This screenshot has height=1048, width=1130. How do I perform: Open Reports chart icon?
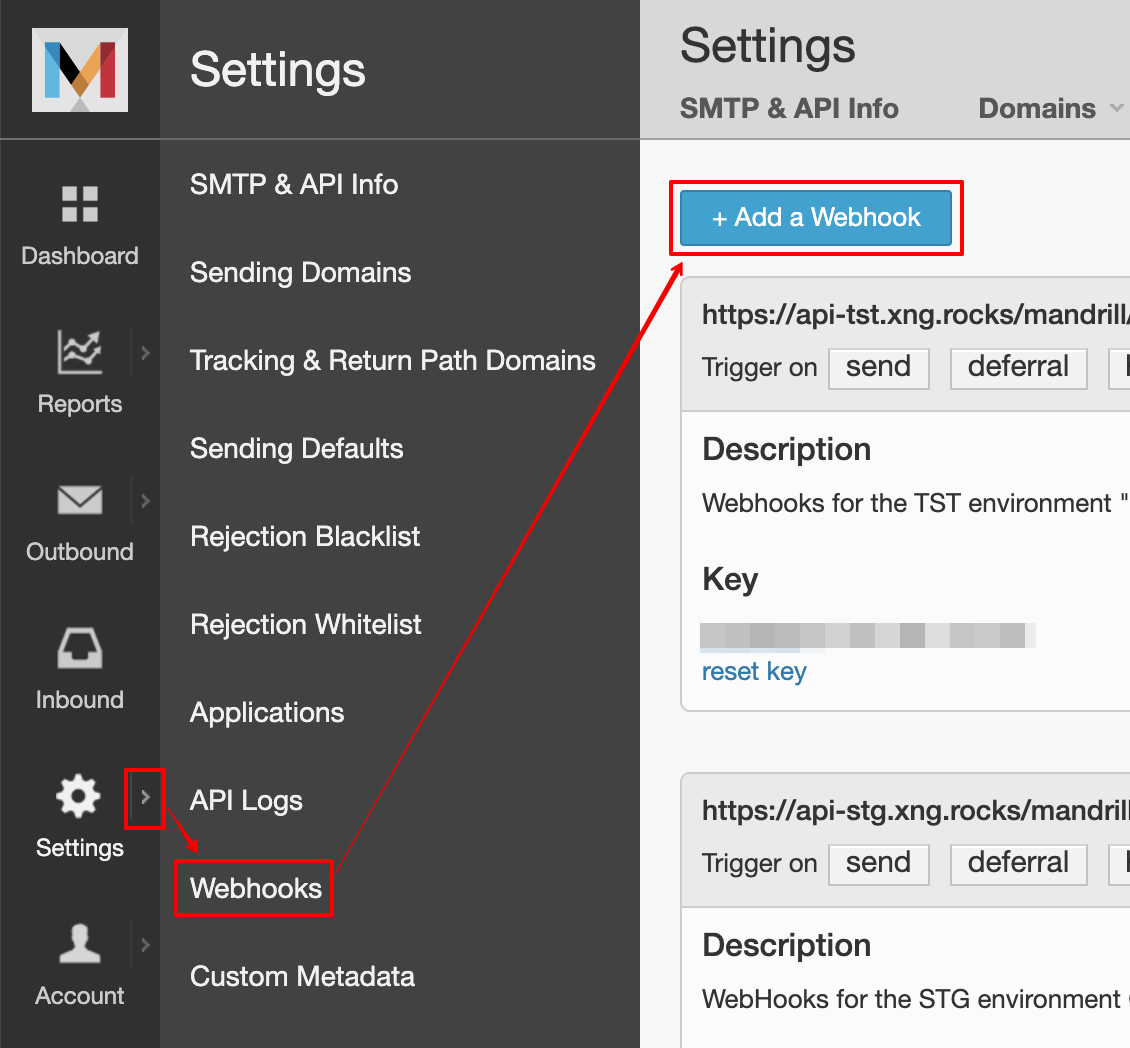click(80, 352)
